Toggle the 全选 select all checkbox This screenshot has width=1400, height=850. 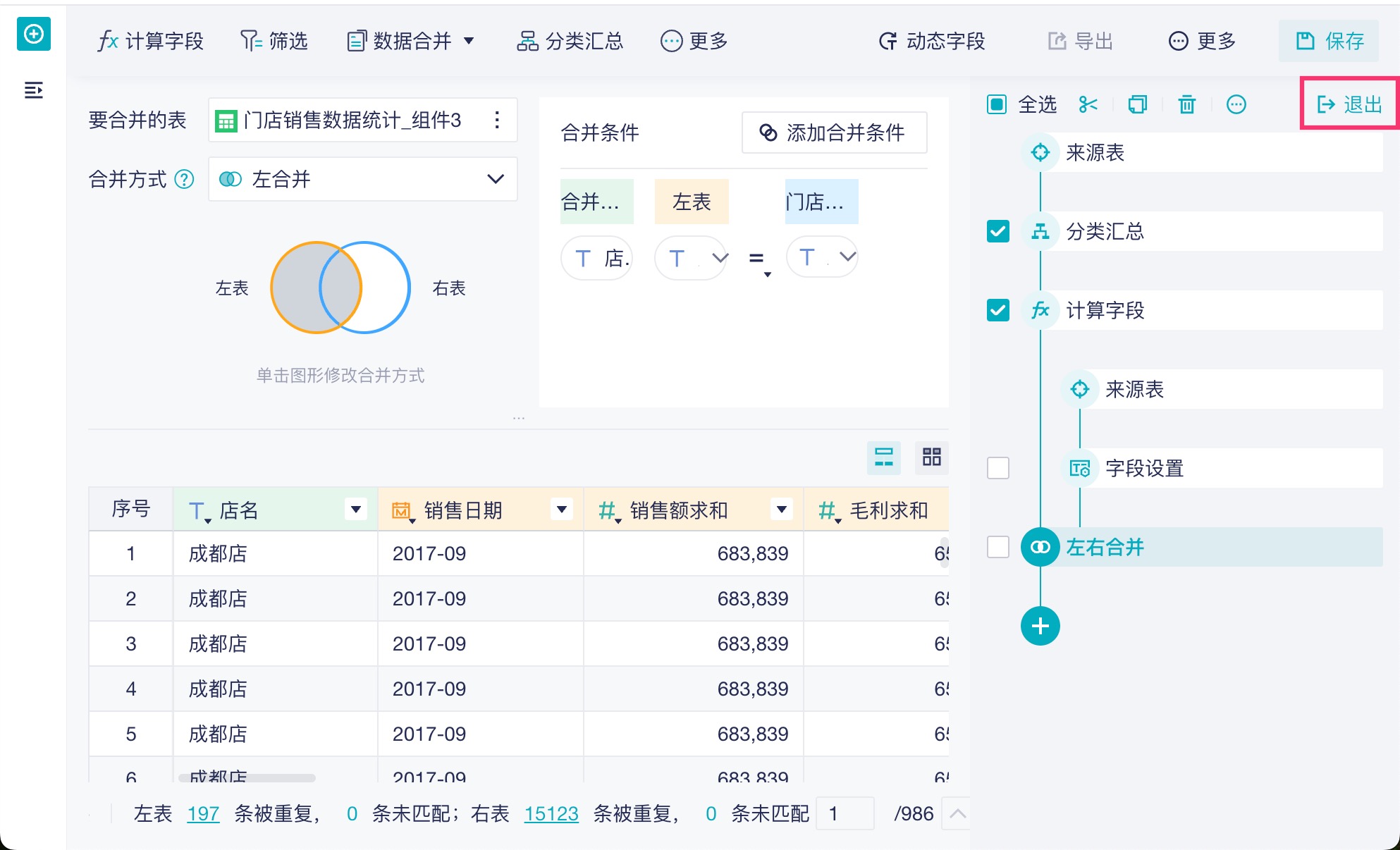click(996, 105)
